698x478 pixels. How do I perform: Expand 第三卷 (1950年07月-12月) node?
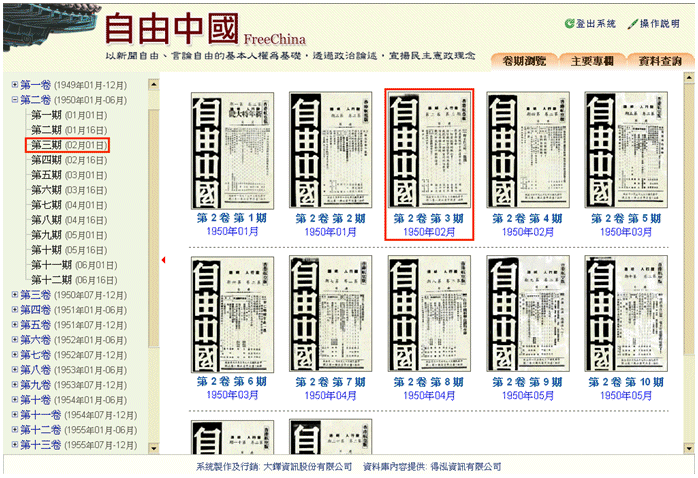(x=14, y=295)
